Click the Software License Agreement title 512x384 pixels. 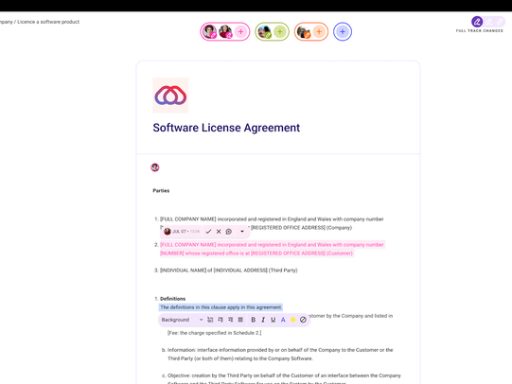point(226,128)
